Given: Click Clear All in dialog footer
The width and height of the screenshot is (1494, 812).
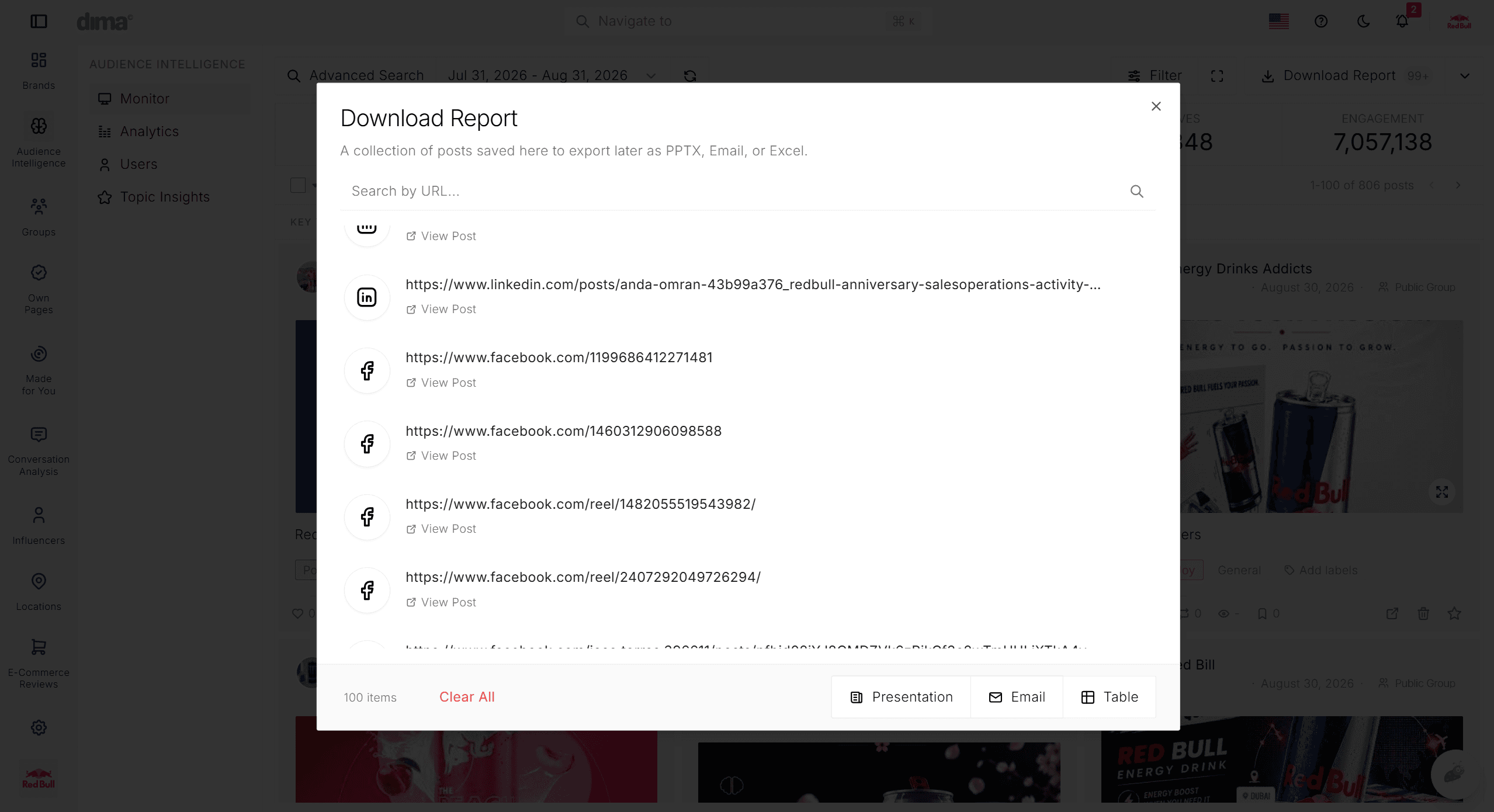Looking at the screenshot, I should point(467,697).
